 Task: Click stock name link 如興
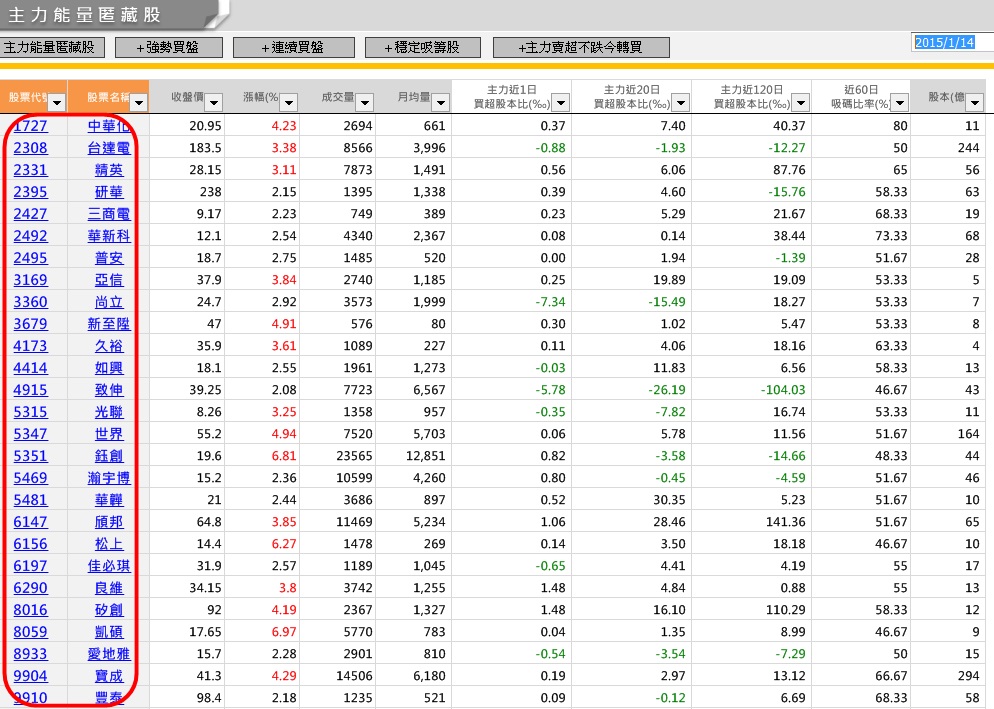click(109, 368)
